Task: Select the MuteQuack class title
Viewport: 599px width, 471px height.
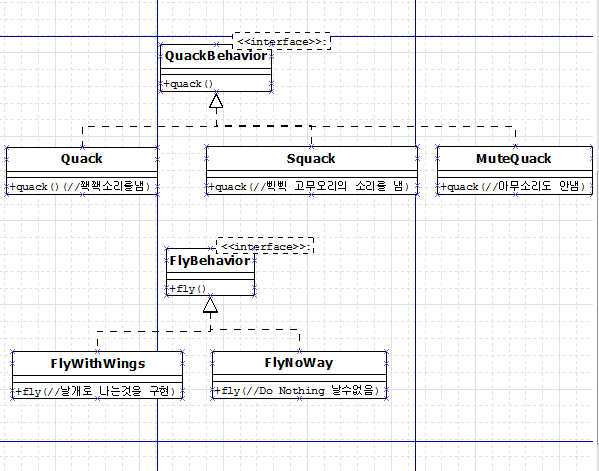Action: click(x=513, y=159)
